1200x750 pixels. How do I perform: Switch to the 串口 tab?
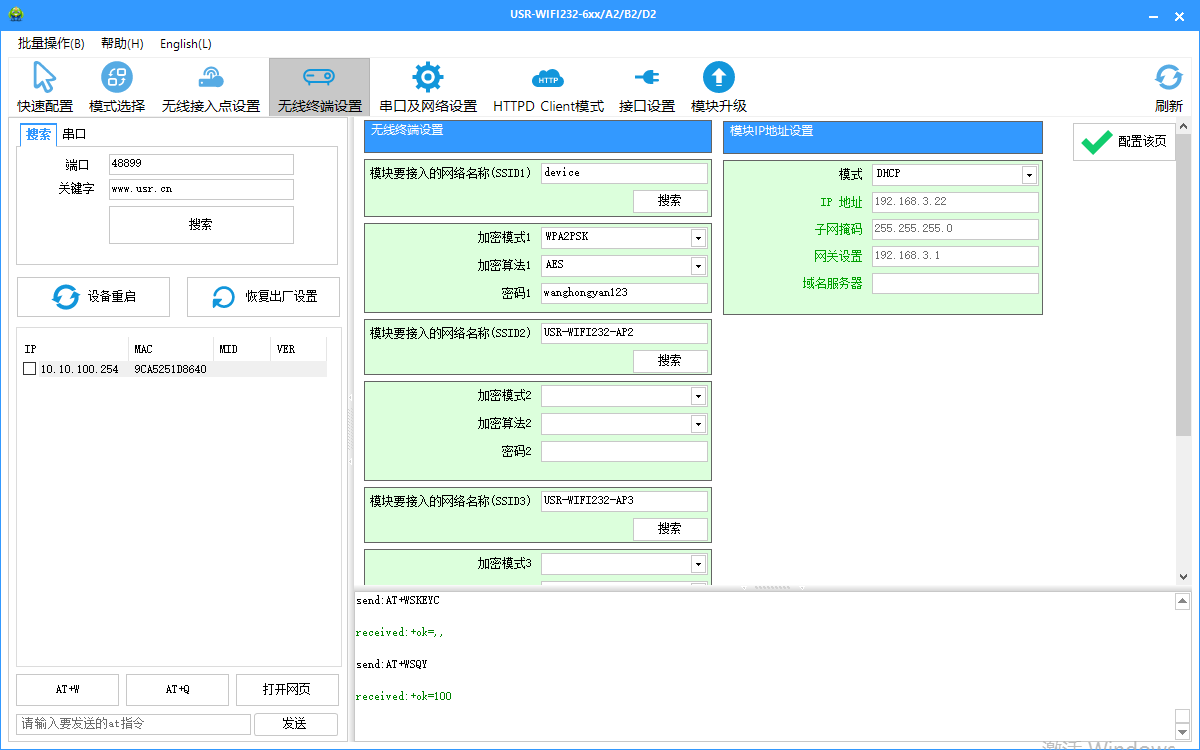(74, 134)
